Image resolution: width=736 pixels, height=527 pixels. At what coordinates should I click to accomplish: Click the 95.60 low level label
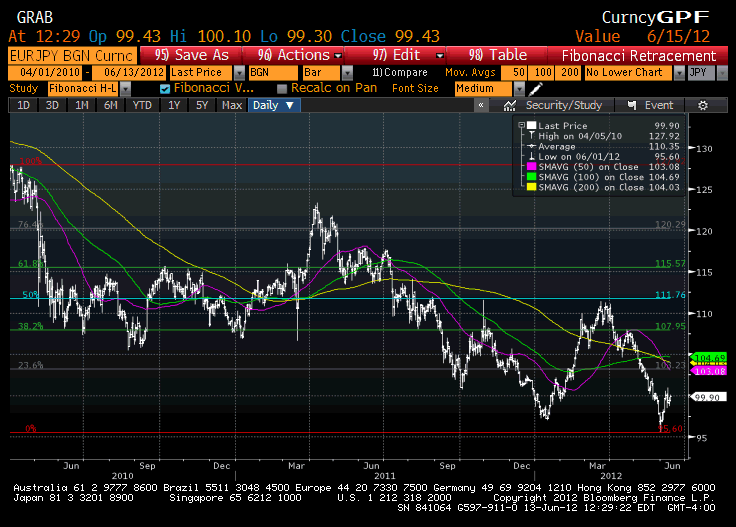point(670,428)
